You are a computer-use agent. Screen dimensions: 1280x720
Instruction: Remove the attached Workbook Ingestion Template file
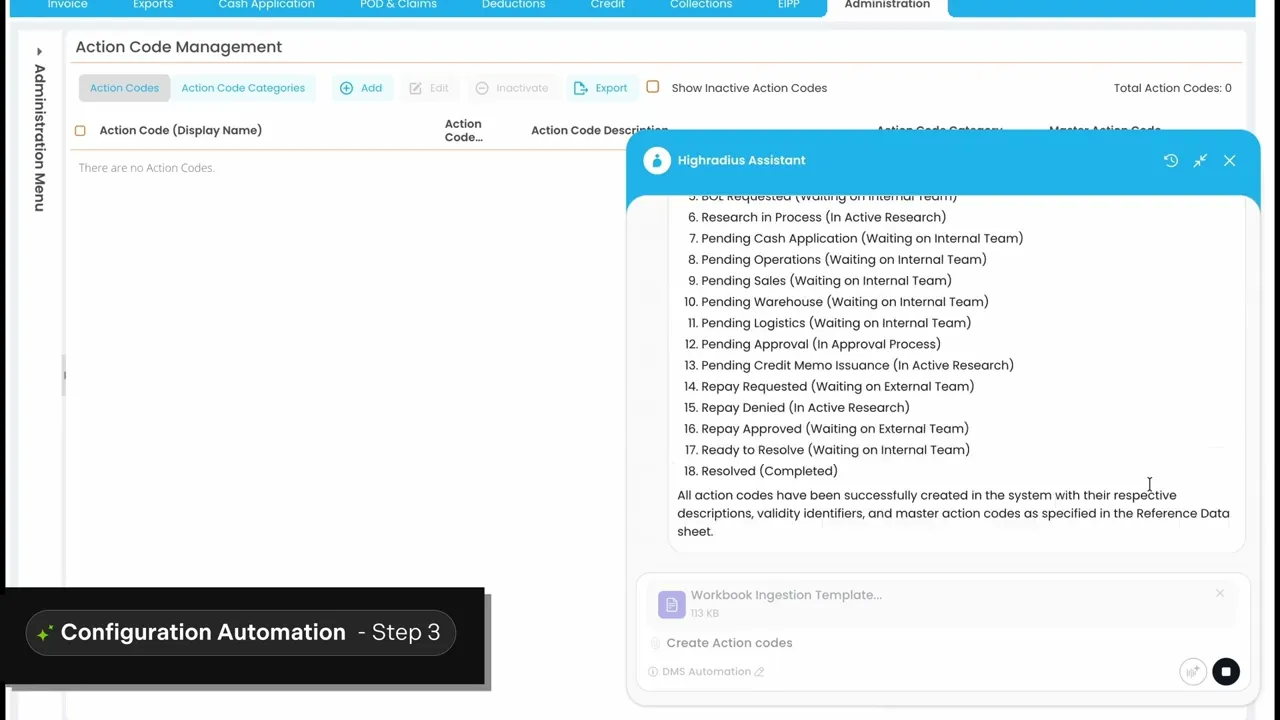click(1220, 594)
